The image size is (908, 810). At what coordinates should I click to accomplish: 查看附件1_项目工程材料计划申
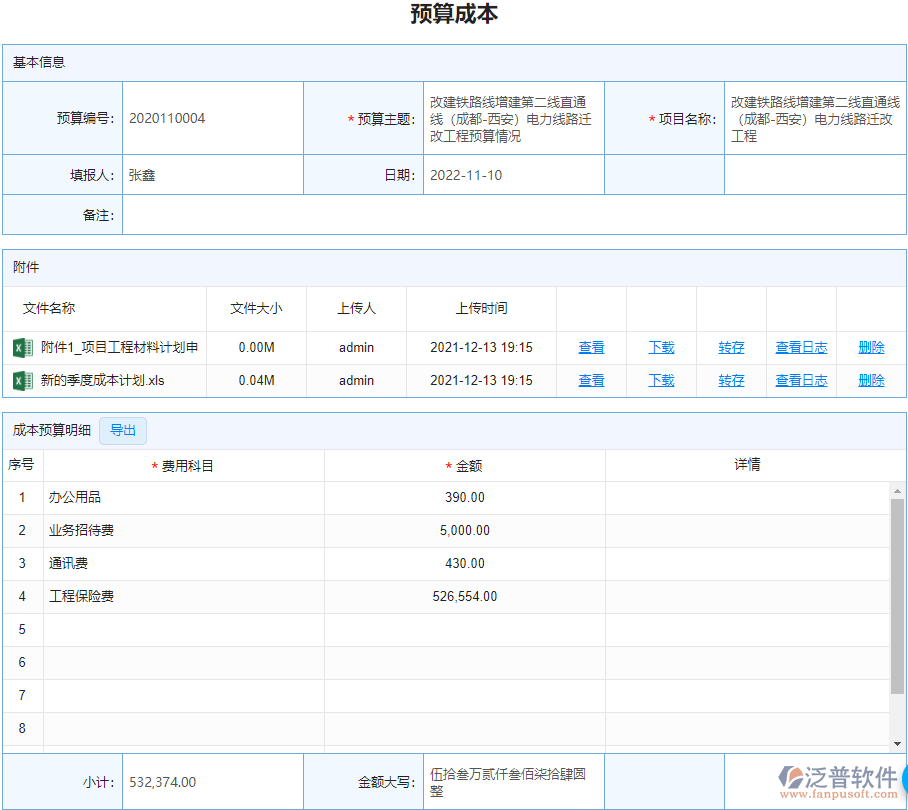591,348
